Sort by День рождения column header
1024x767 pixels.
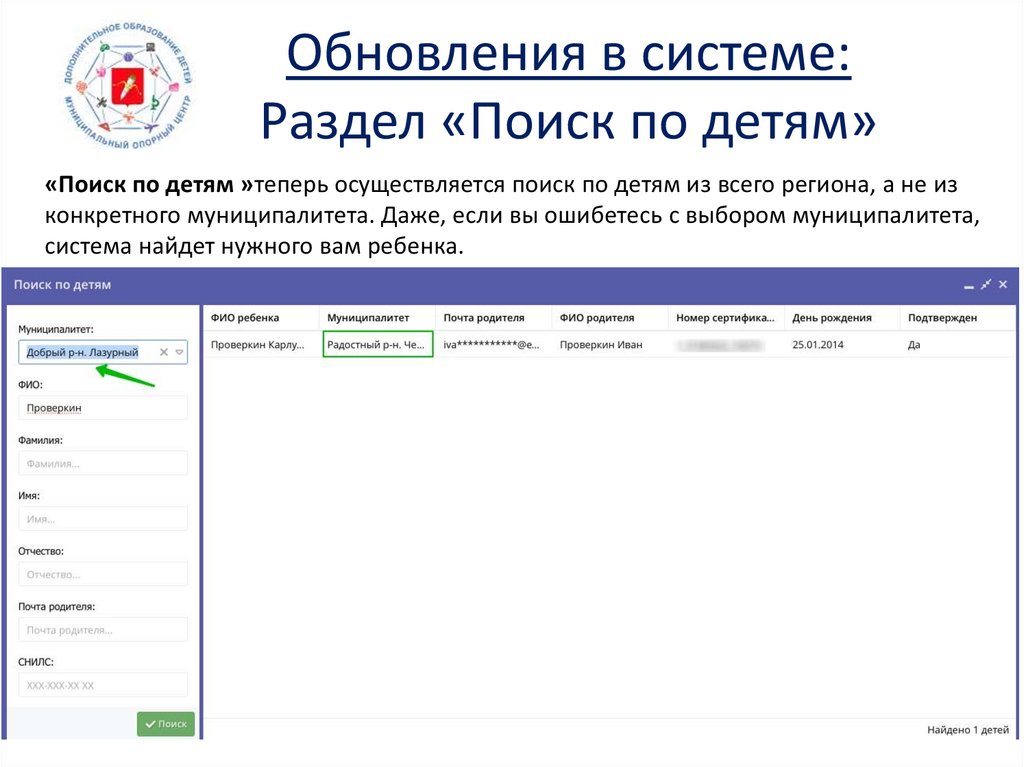click(x=842, y=318)
